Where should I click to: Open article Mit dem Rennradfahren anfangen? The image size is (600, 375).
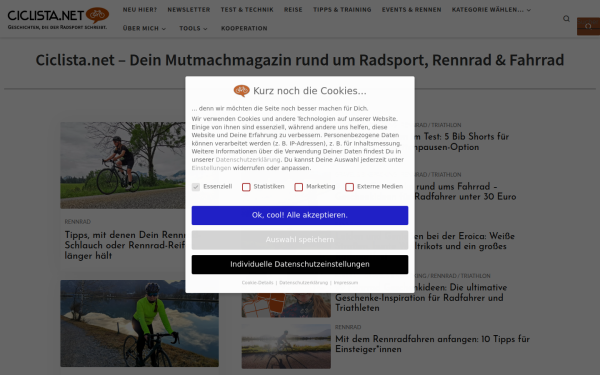coord(432,344)
